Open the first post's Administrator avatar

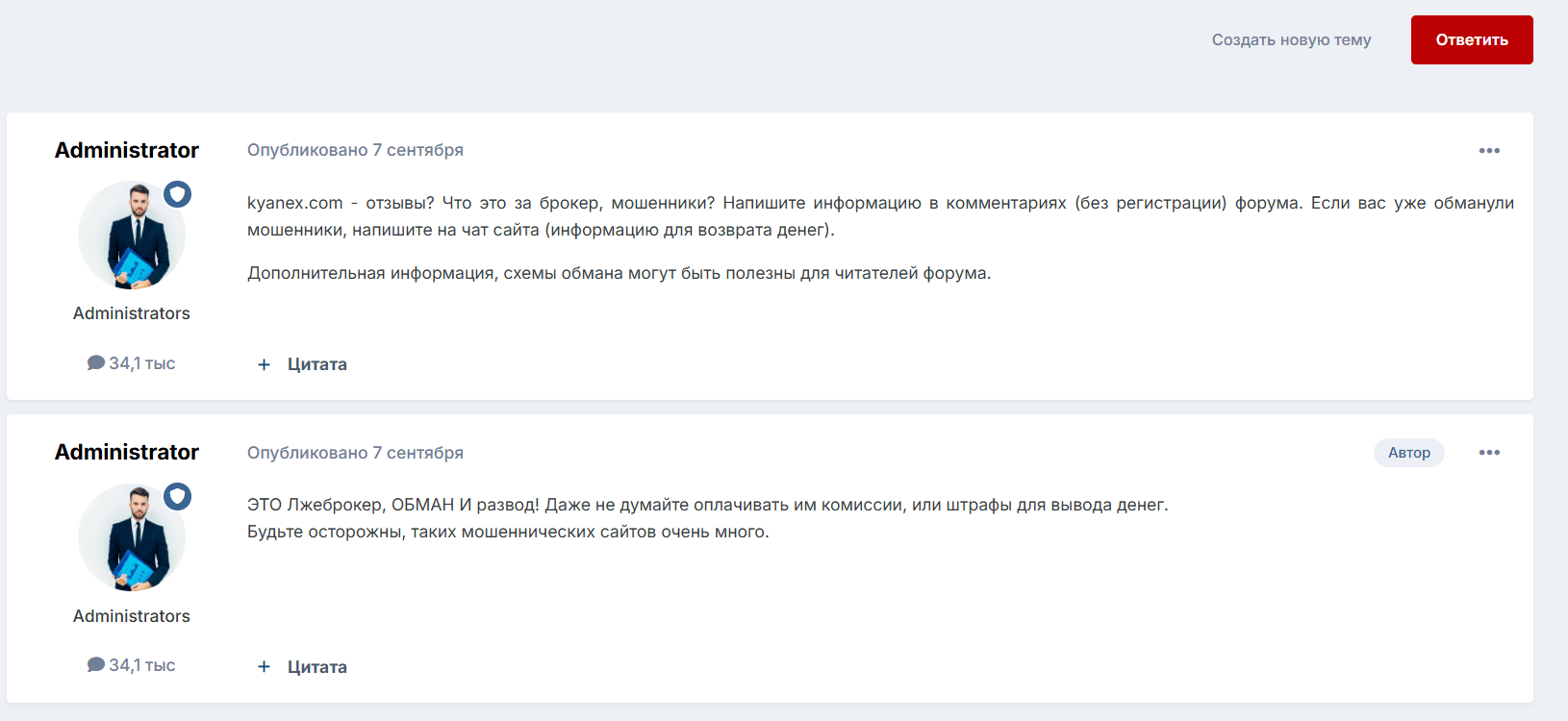point(132,236)
